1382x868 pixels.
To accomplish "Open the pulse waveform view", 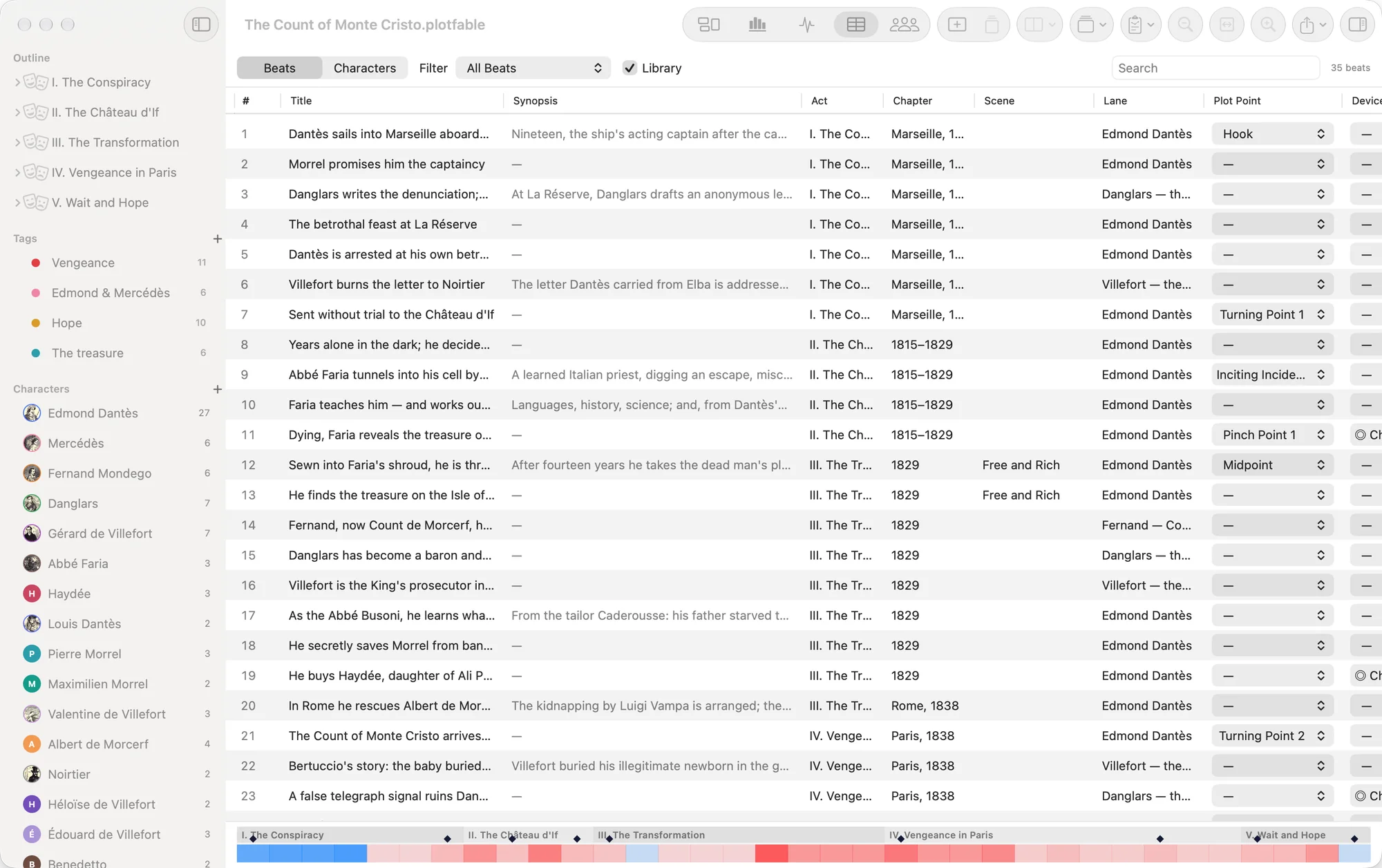I will coord(806,25).
